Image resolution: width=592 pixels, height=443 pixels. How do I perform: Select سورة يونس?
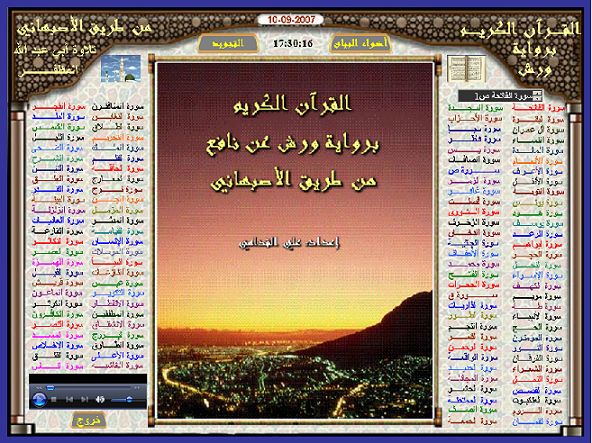538,203
